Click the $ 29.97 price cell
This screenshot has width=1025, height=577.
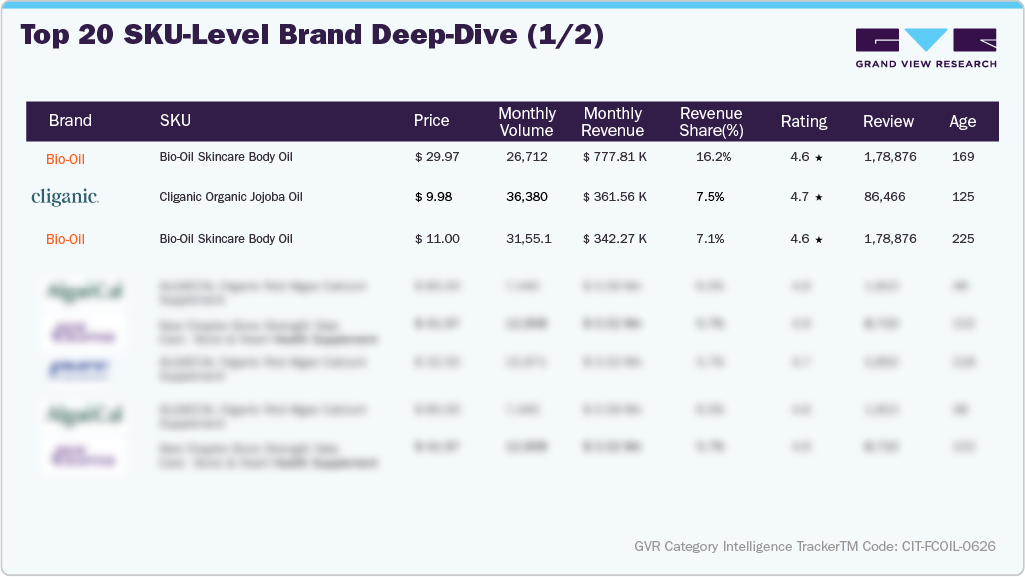click(437, 157)
